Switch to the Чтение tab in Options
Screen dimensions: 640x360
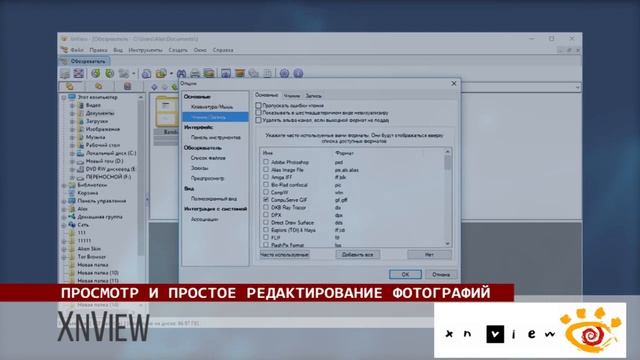(292, 96)
